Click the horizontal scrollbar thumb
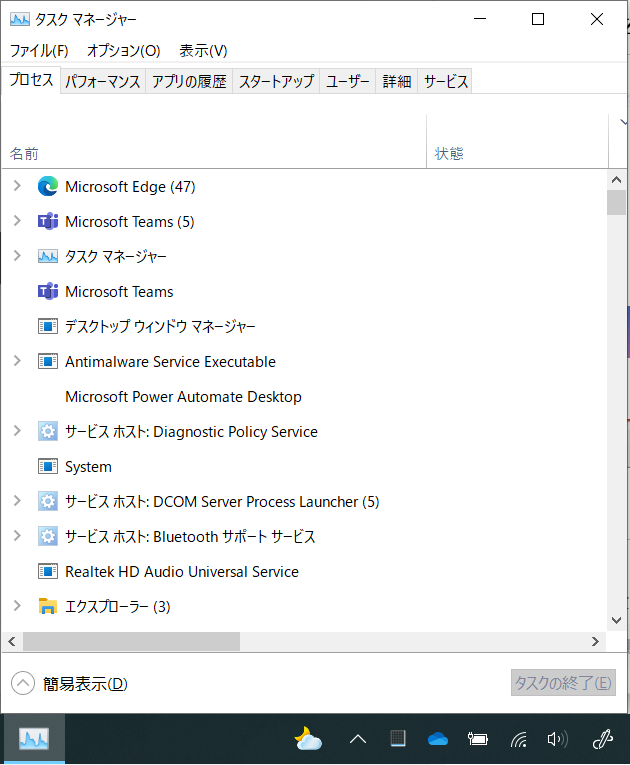630x765 pixels. pos(131,642)
